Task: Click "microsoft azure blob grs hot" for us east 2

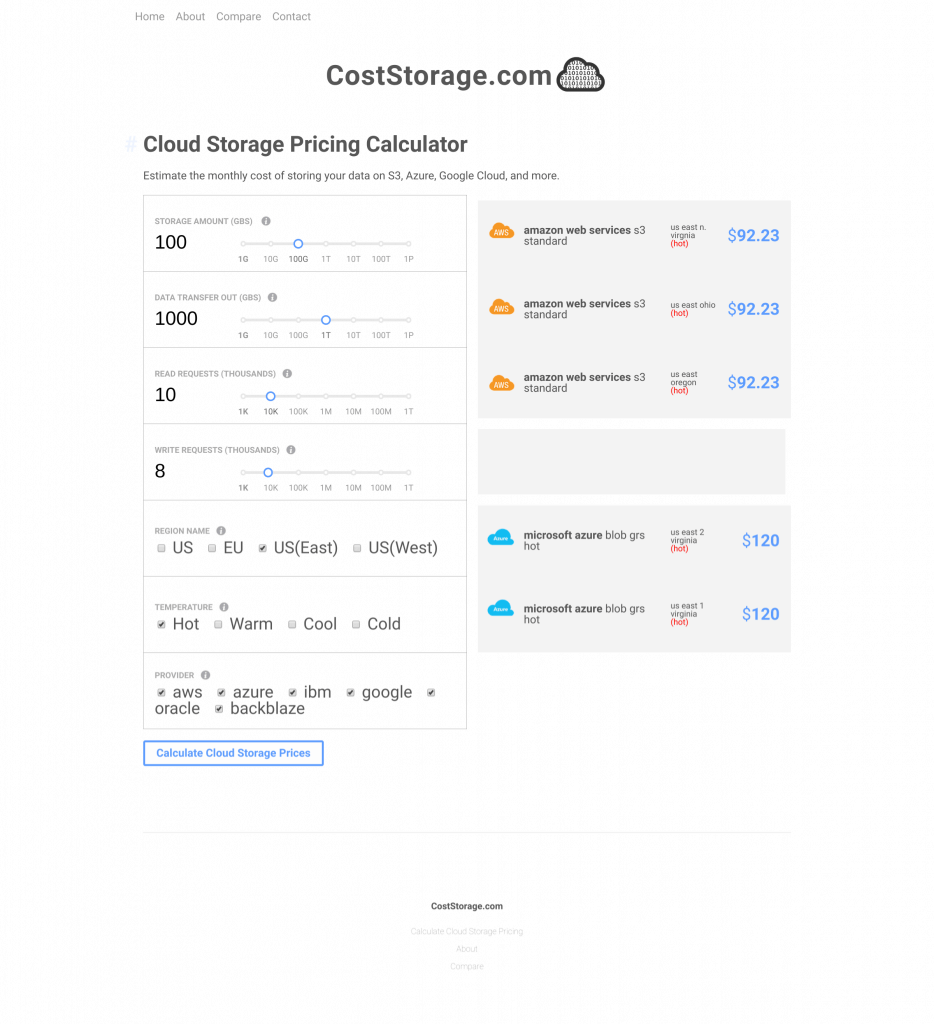Action: point(584,541)
